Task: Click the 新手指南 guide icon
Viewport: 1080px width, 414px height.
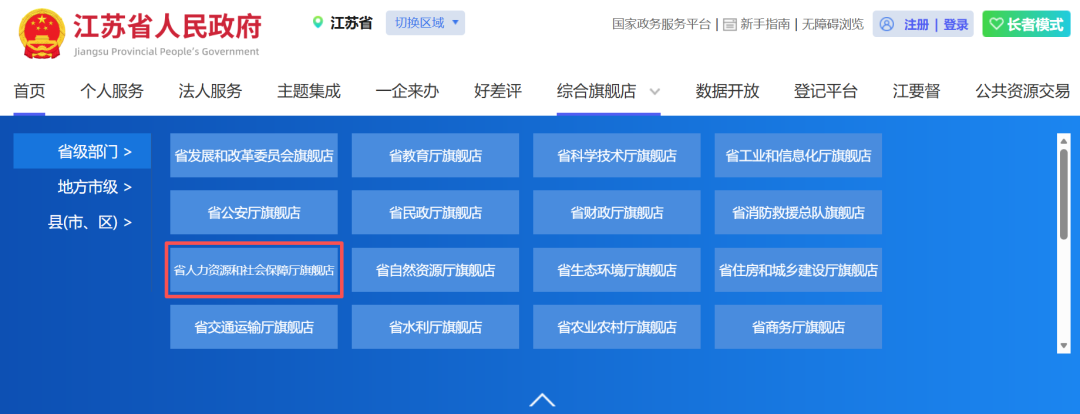Action: tap(729, 25)
